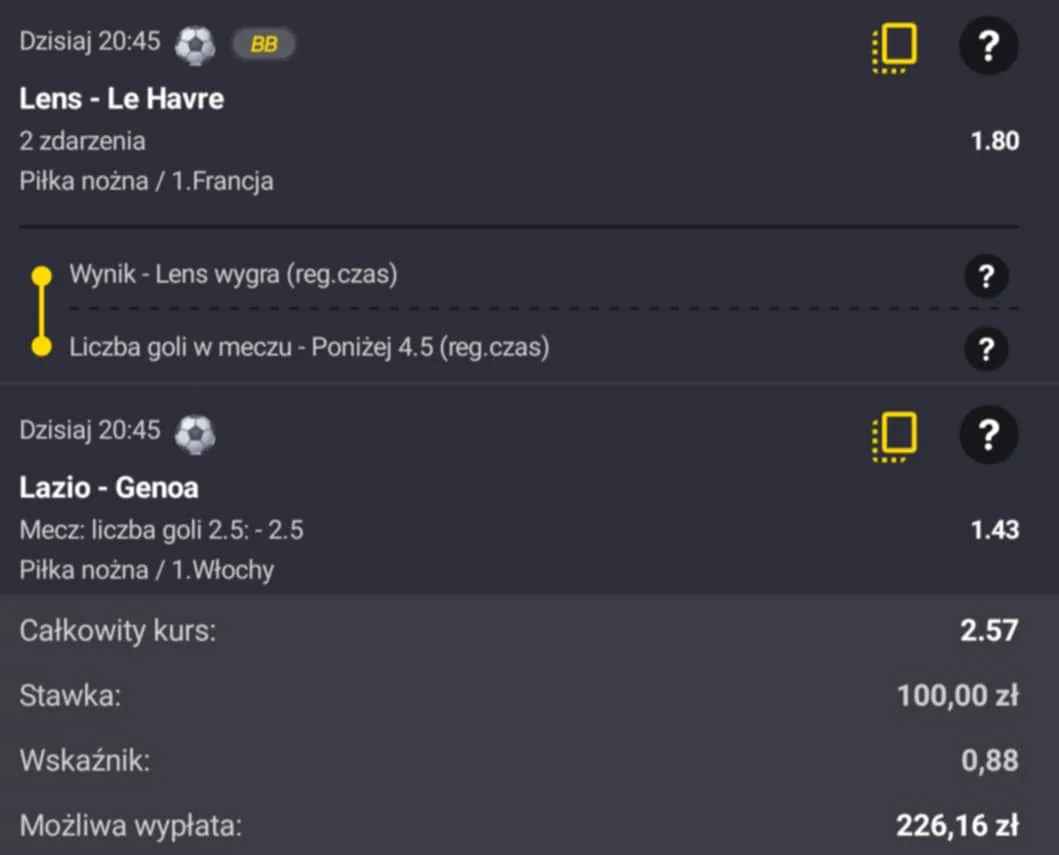Click the 1.43 odds value
Image resolution: width=1059 pixels, height=855 pixels.
(994, 529)
